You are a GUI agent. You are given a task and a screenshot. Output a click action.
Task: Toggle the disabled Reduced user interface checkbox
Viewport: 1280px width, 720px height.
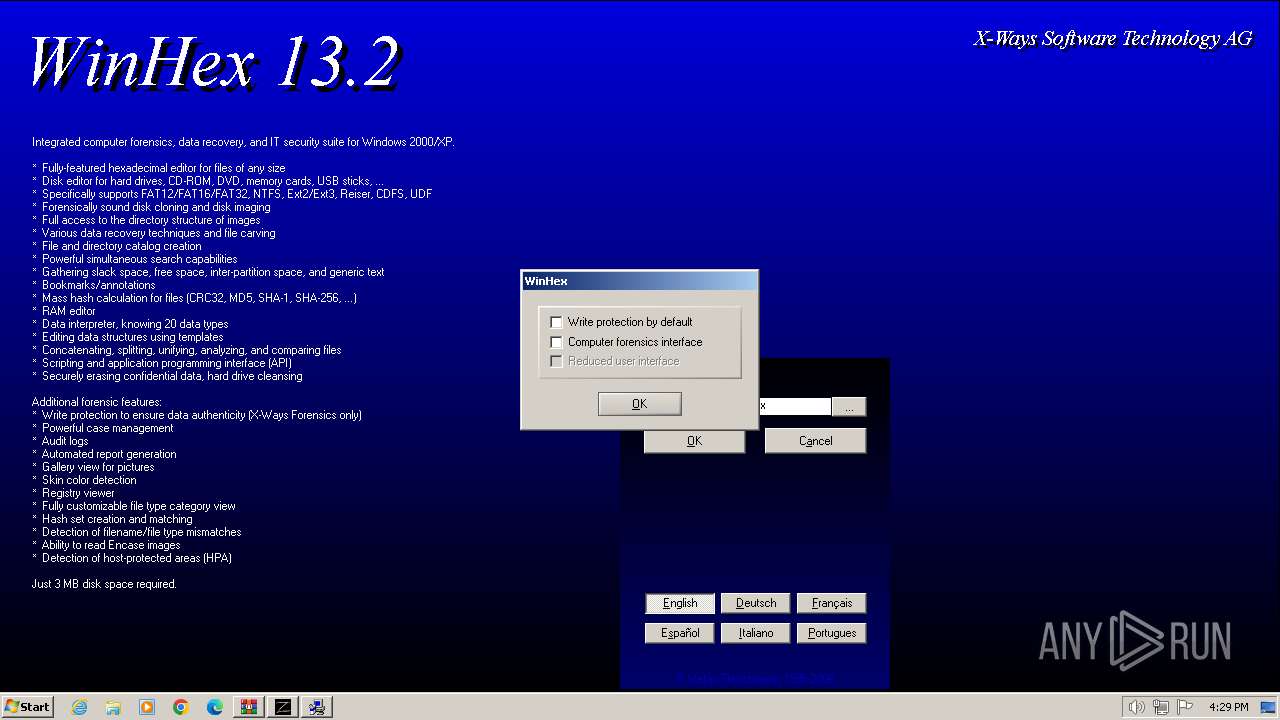point(557,361)
